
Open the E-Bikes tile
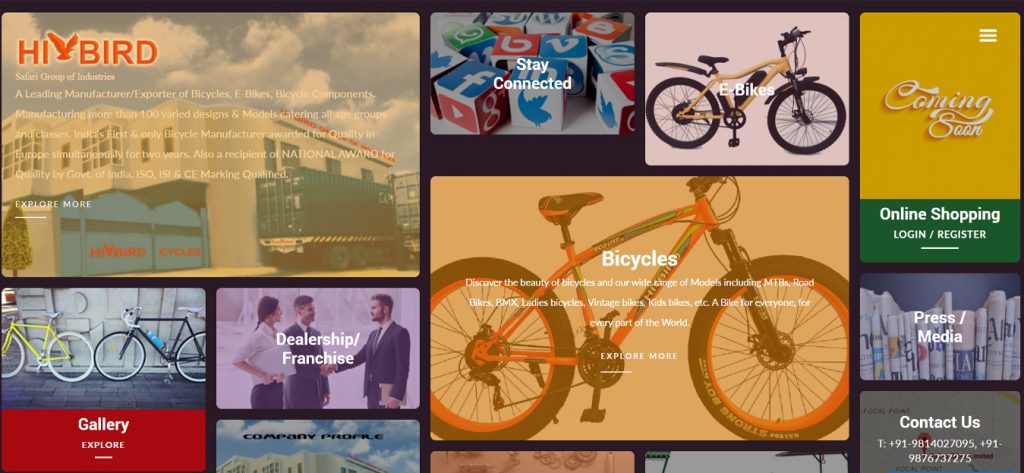pos(746,89)
